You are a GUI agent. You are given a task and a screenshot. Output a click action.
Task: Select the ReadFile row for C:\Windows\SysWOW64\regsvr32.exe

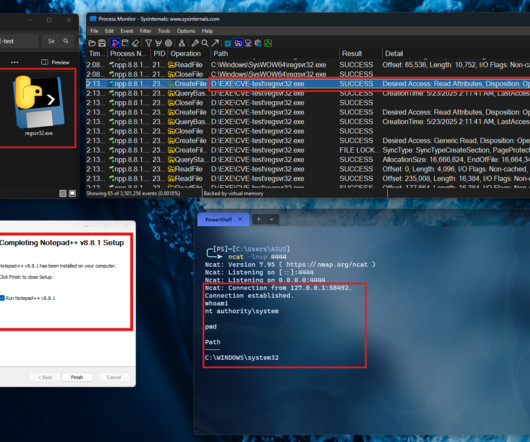coord(308,65)
